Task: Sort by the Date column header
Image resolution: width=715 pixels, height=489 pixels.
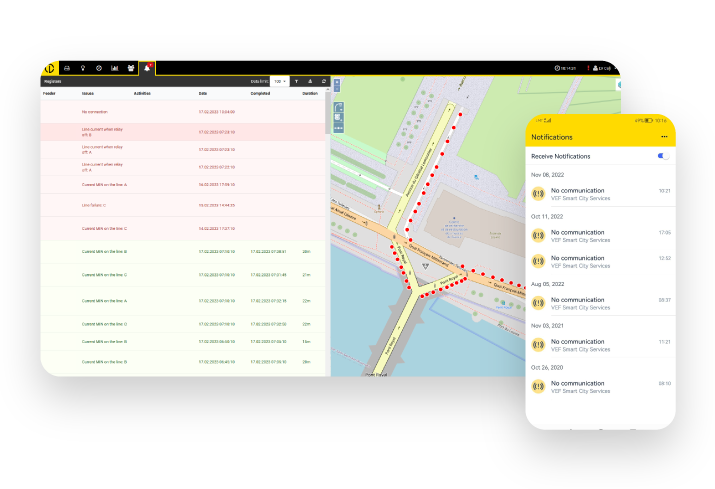Action: [203, 93]
